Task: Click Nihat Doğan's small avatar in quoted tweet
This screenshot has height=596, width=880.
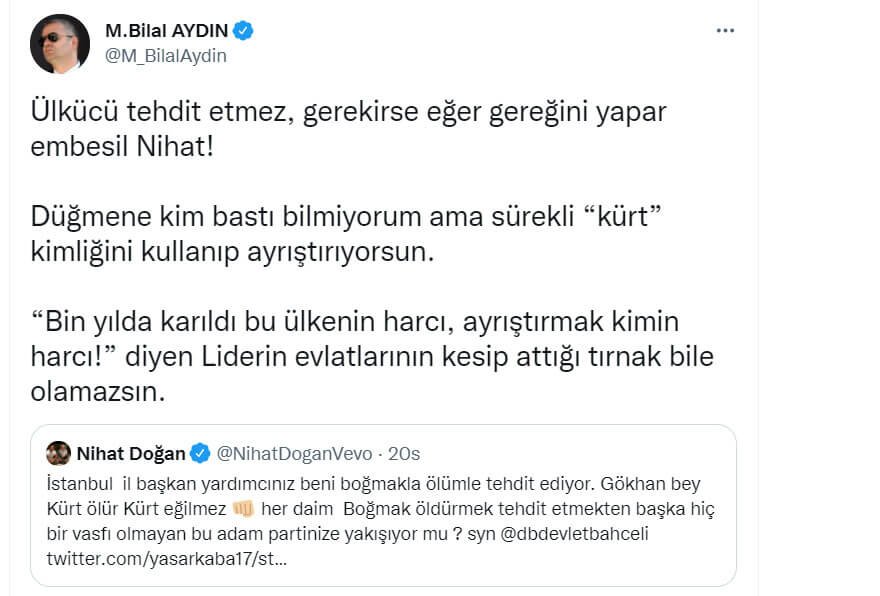Action: click(x=58, y=453)
